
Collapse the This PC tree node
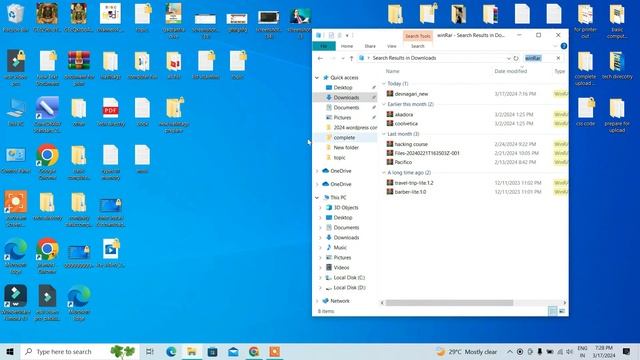pyautogui.click(x=317, y=198)
